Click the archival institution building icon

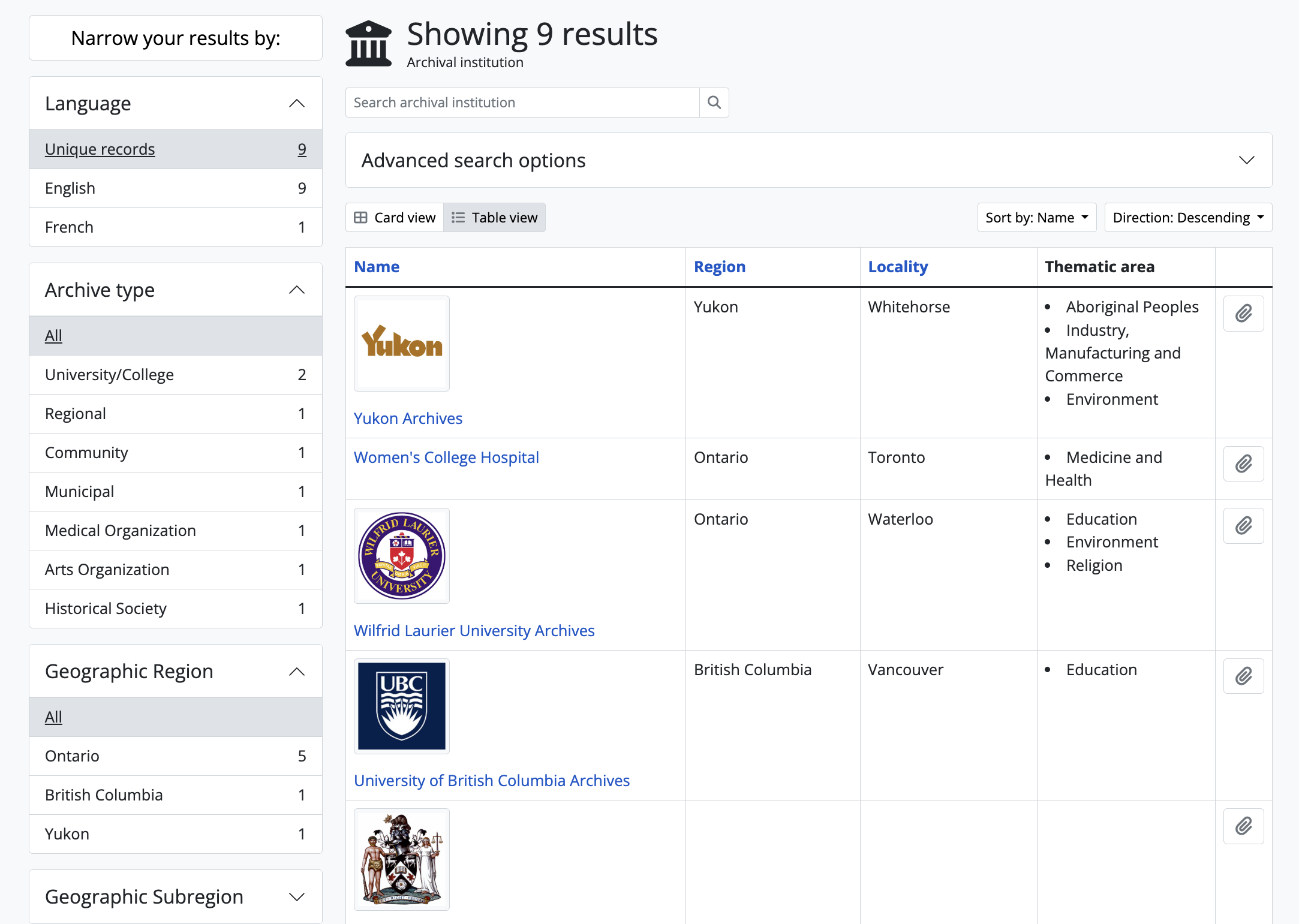tap(369, 44)
